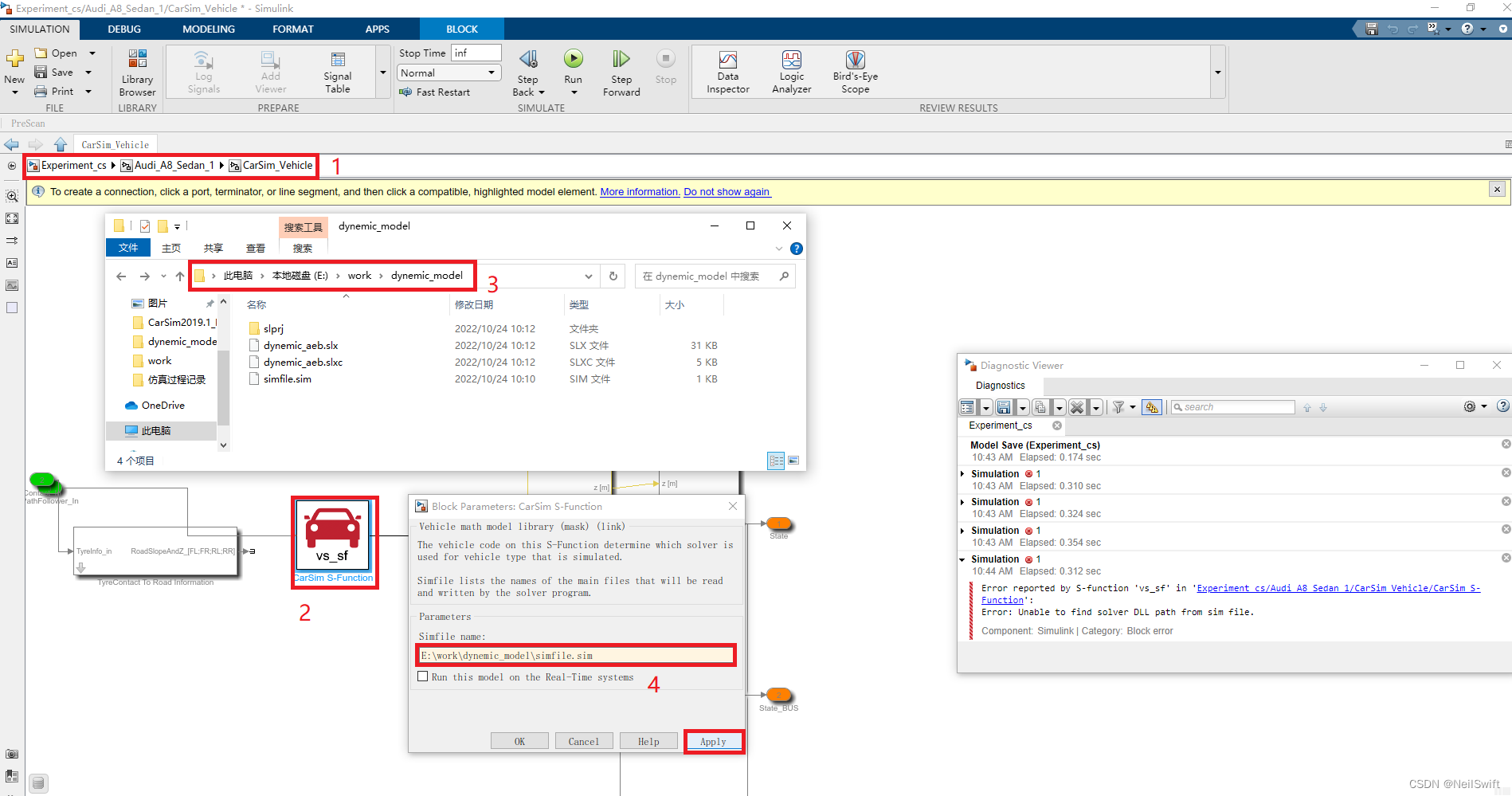The width and height of the screenshot is (1512, 796).
Task: Select dynemic_aeb.slx file in Explorer
Action: point(301,345)
